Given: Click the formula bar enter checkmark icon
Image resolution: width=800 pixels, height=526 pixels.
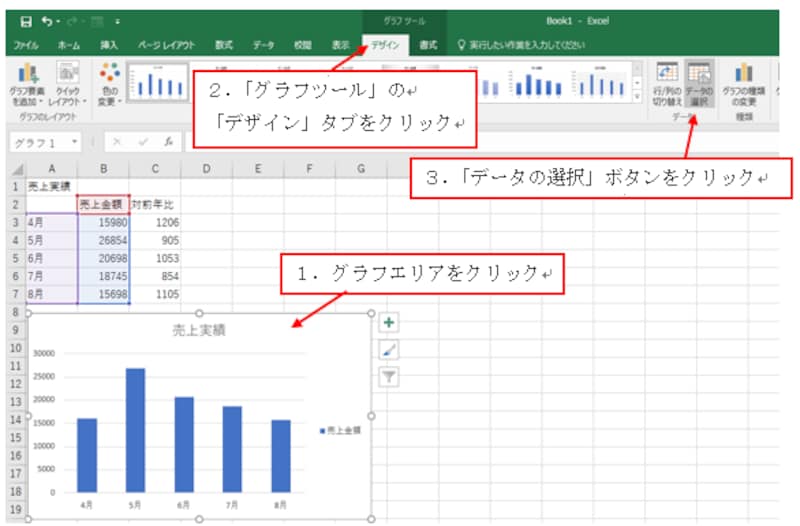Looking at the screenshot, I should pyautogui.click(x=143, y=142).
